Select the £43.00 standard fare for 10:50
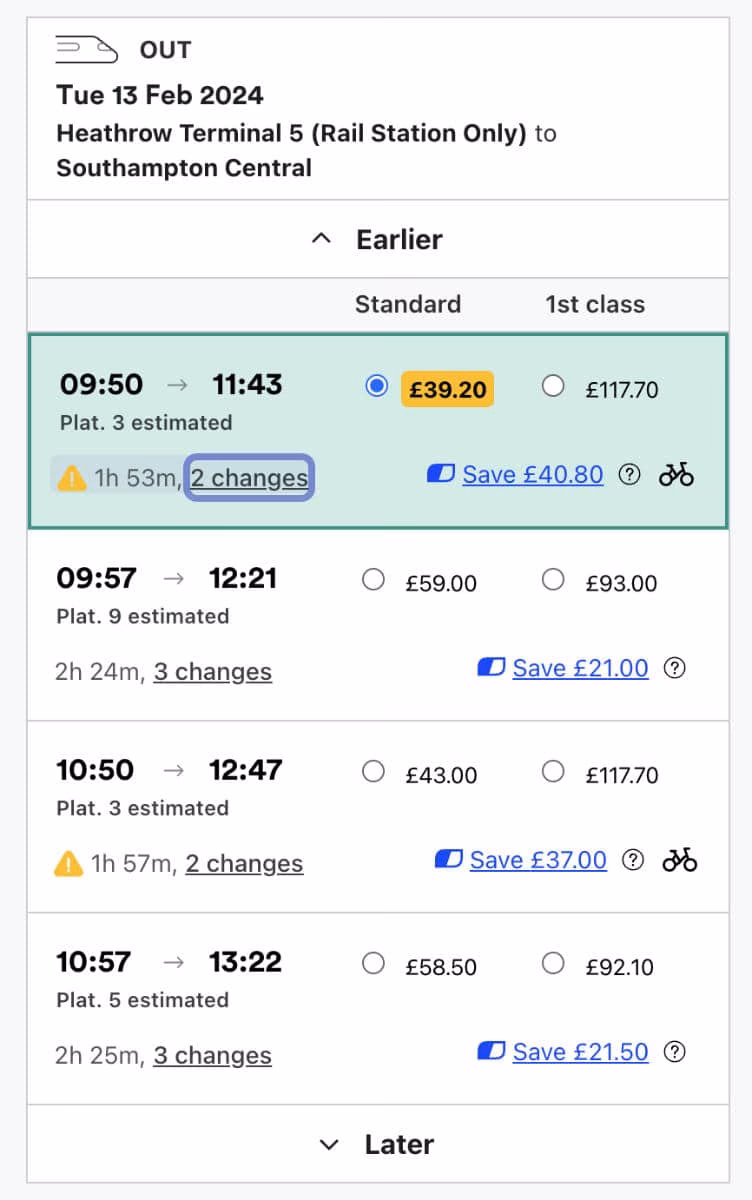The height and width of the screenshot is (1200, 752). coord(373,771)
